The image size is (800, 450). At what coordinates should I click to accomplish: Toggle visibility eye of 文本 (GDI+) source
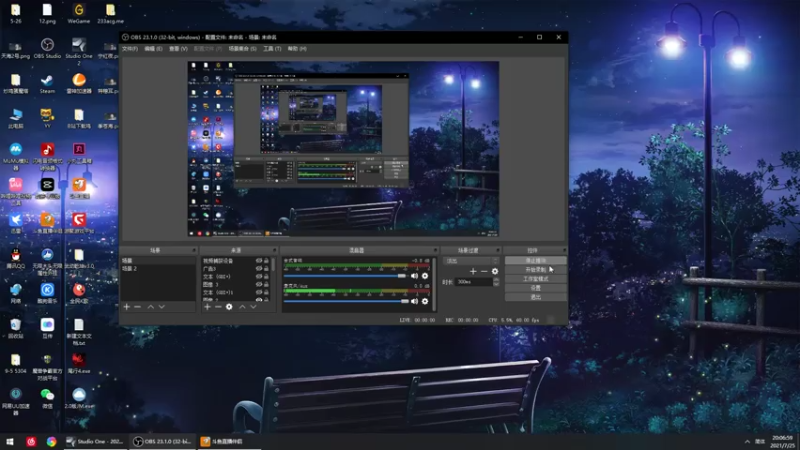(x=259, y=277)
